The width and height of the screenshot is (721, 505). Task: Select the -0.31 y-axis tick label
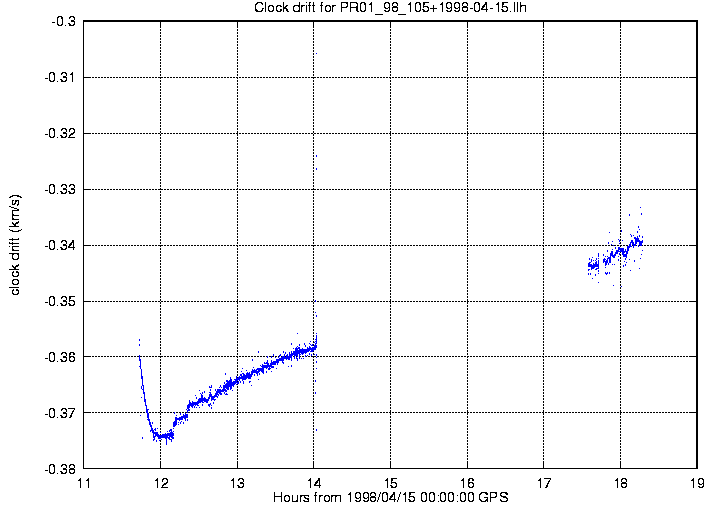pos(59,77)
